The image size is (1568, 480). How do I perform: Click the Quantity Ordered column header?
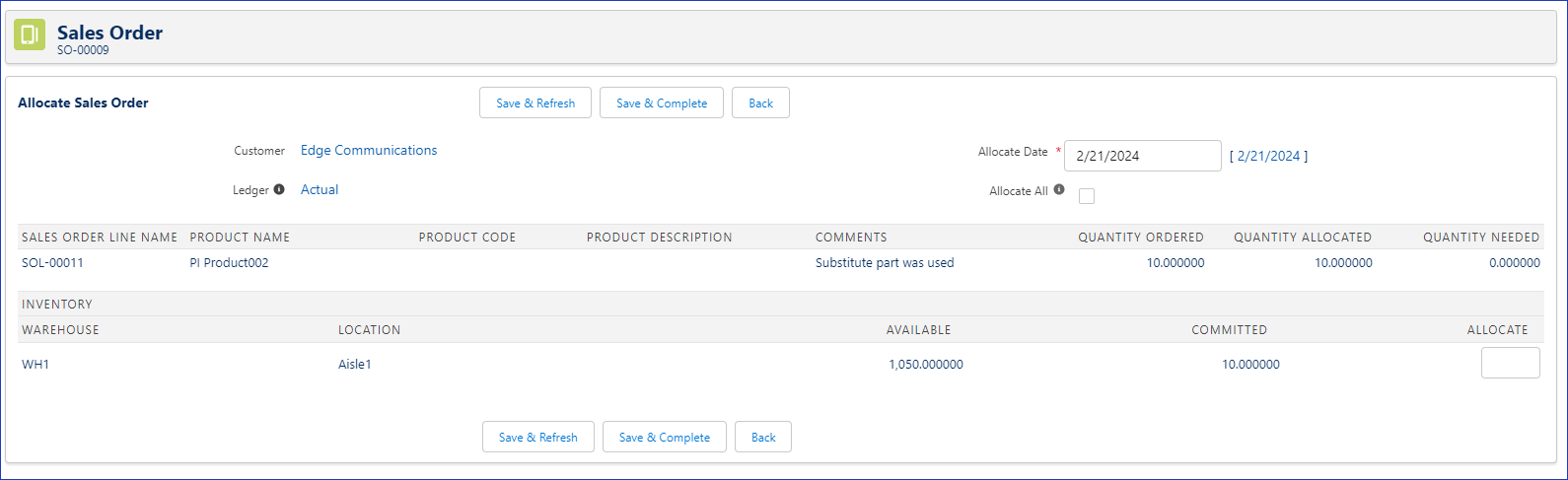click(1140, 238)
